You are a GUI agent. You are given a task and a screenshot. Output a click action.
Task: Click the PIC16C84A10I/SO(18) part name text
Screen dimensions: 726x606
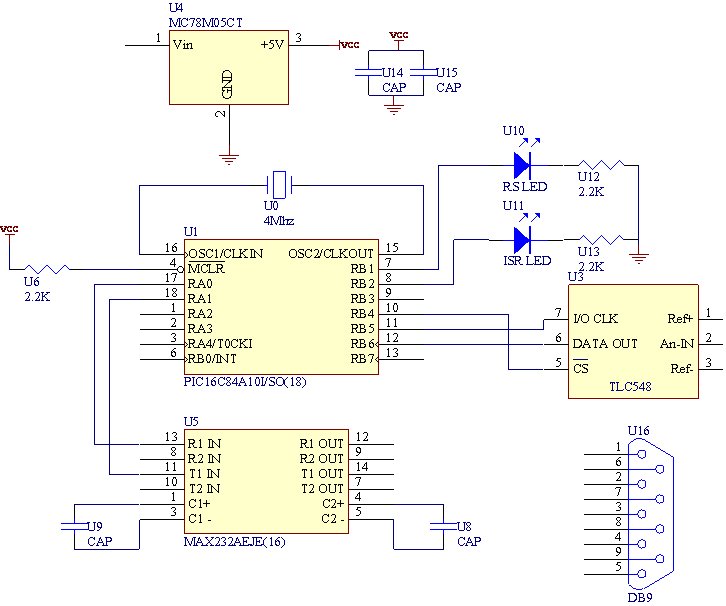tap(245, 382)
